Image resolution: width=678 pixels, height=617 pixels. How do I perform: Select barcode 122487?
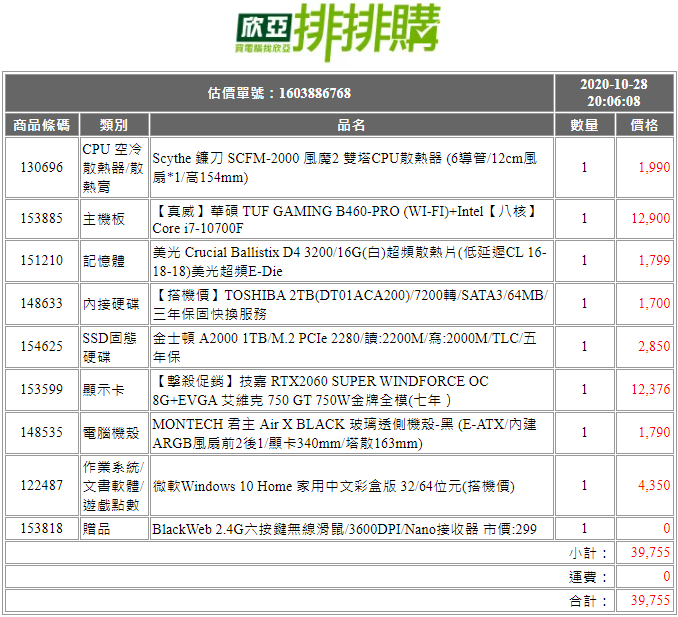tap(42, 486)
